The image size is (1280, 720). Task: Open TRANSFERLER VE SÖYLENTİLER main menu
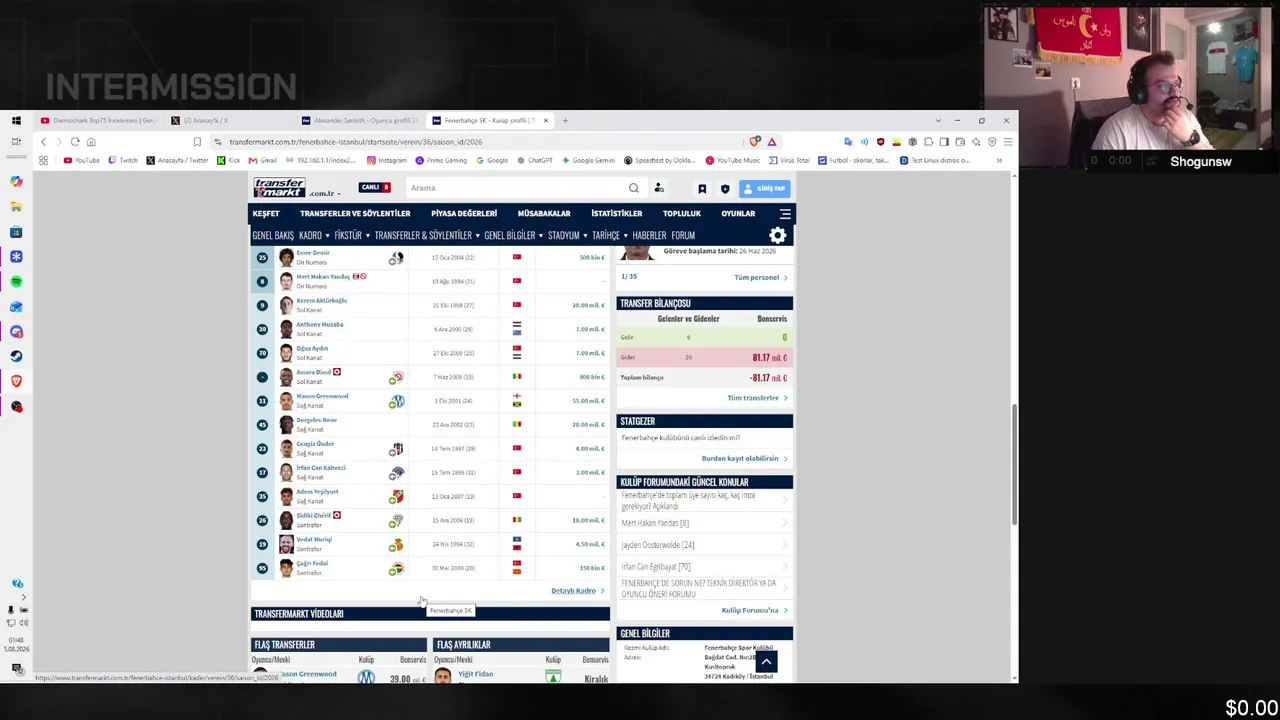pyautogui.click(x=355, y=214)
